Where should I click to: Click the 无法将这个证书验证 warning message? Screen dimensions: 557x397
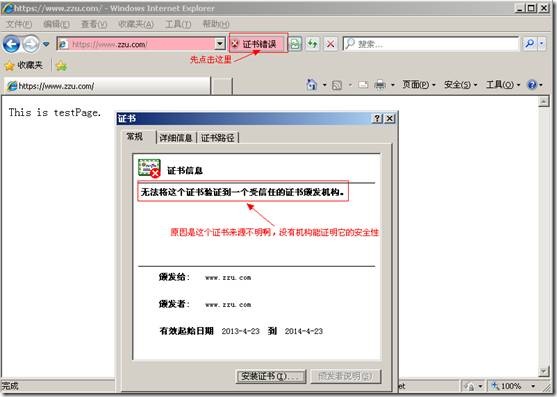pyautogui.click(x=243, y=192)
